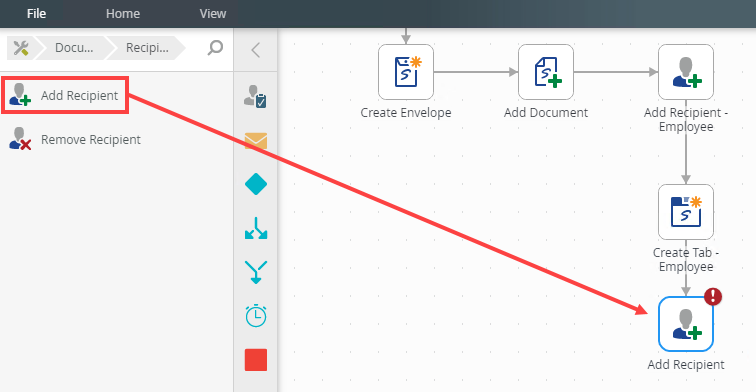Collapse the toolbox with the chevron
Screen dimensions: 756x392
(256, 50)
